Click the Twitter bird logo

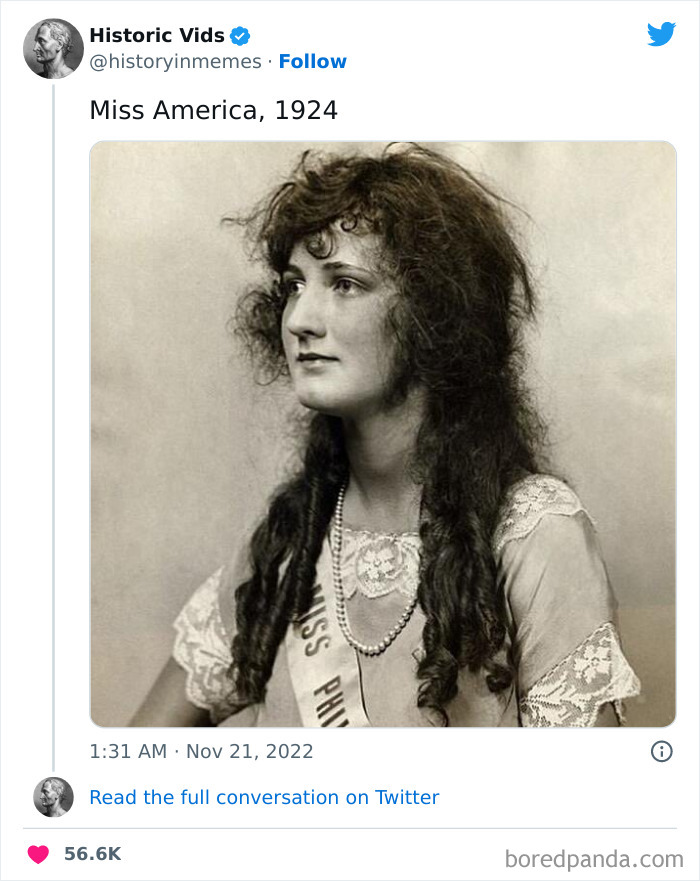pyautogui.click(x=662, y=33)
